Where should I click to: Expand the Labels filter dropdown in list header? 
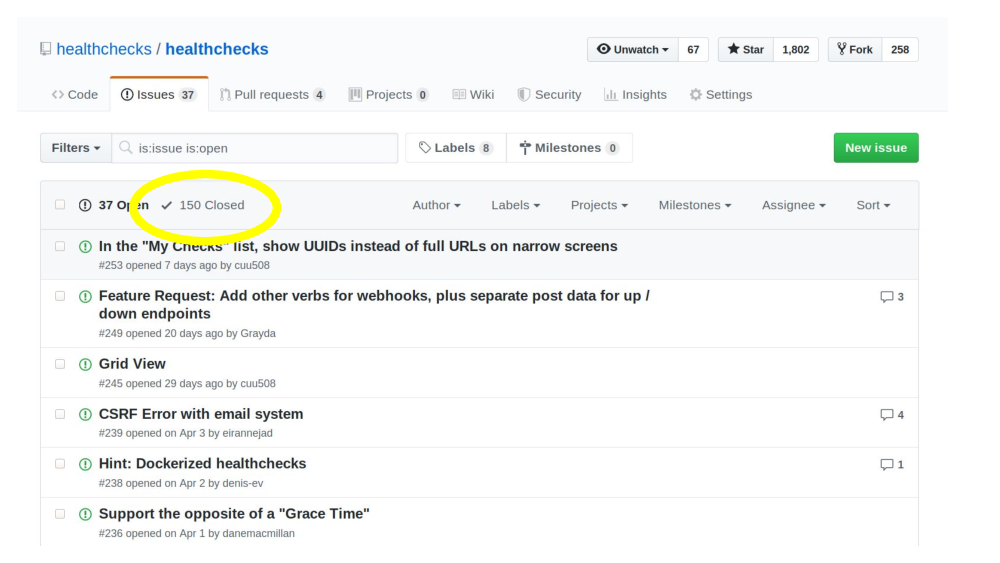[x=515, y=205]
